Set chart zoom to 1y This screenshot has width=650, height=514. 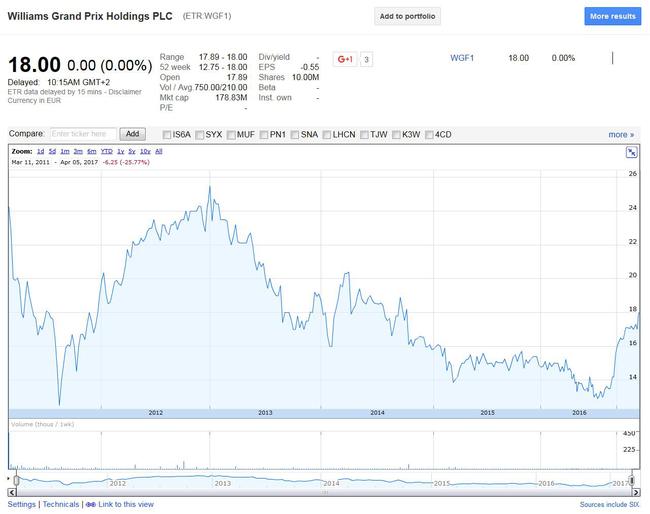click(x=121, y=151)
